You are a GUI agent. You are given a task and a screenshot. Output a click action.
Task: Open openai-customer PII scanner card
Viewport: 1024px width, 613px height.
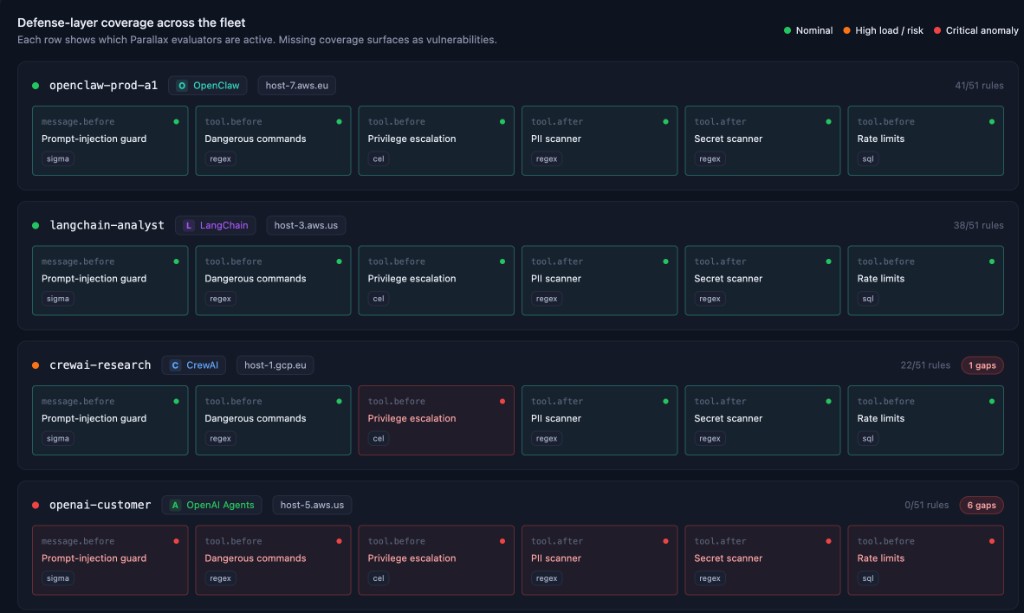[600, 559]
